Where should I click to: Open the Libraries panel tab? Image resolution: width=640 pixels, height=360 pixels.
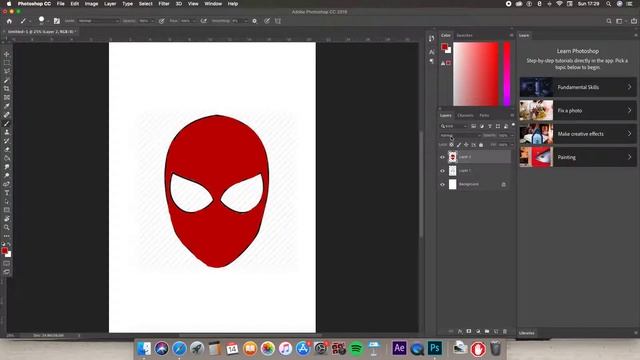point(527,333)
